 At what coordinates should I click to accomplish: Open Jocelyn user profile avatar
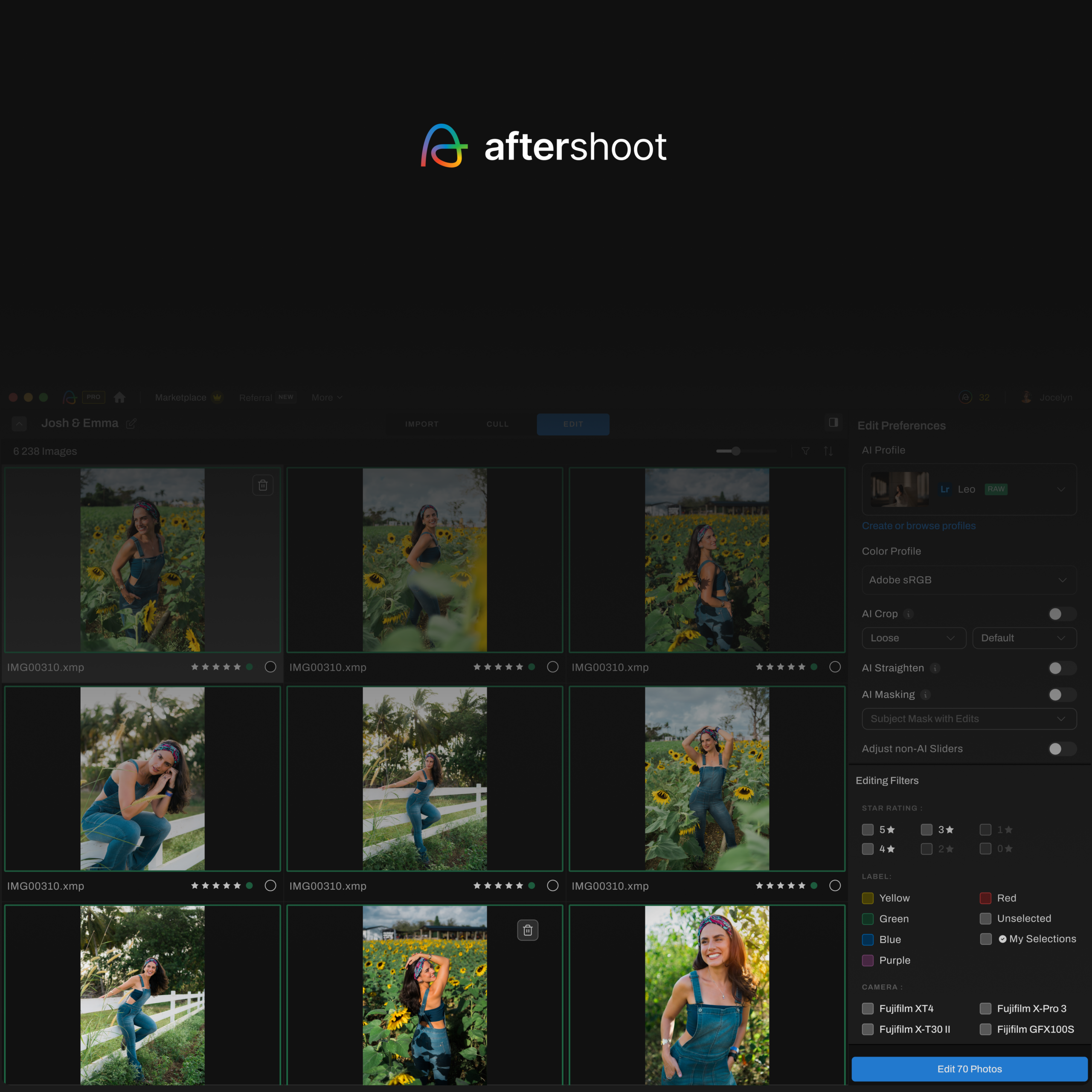pyautogui.click(x=1026, y=398)
